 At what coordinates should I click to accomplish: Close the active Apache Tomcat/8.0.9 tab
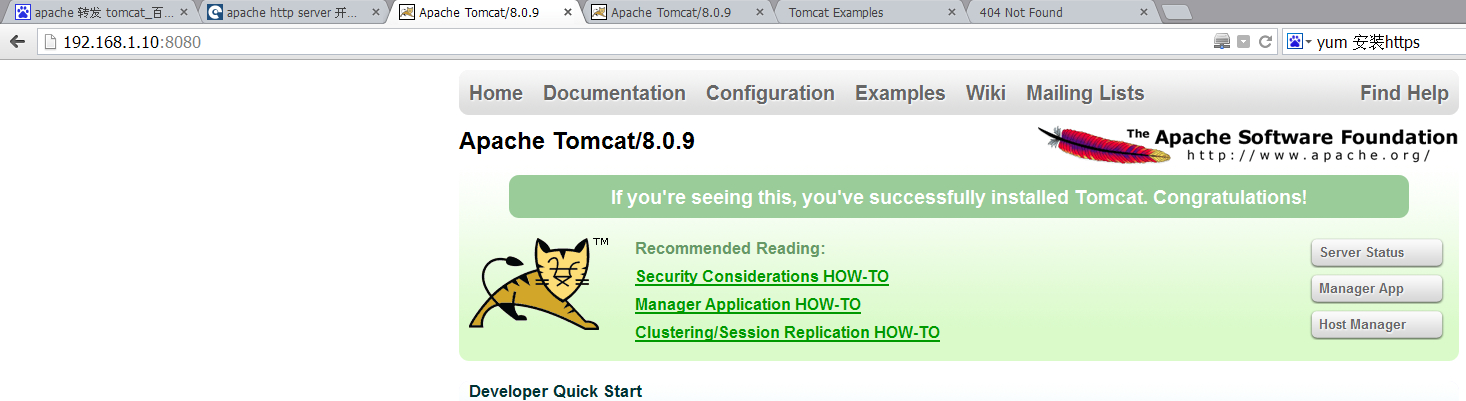[567, 13]
